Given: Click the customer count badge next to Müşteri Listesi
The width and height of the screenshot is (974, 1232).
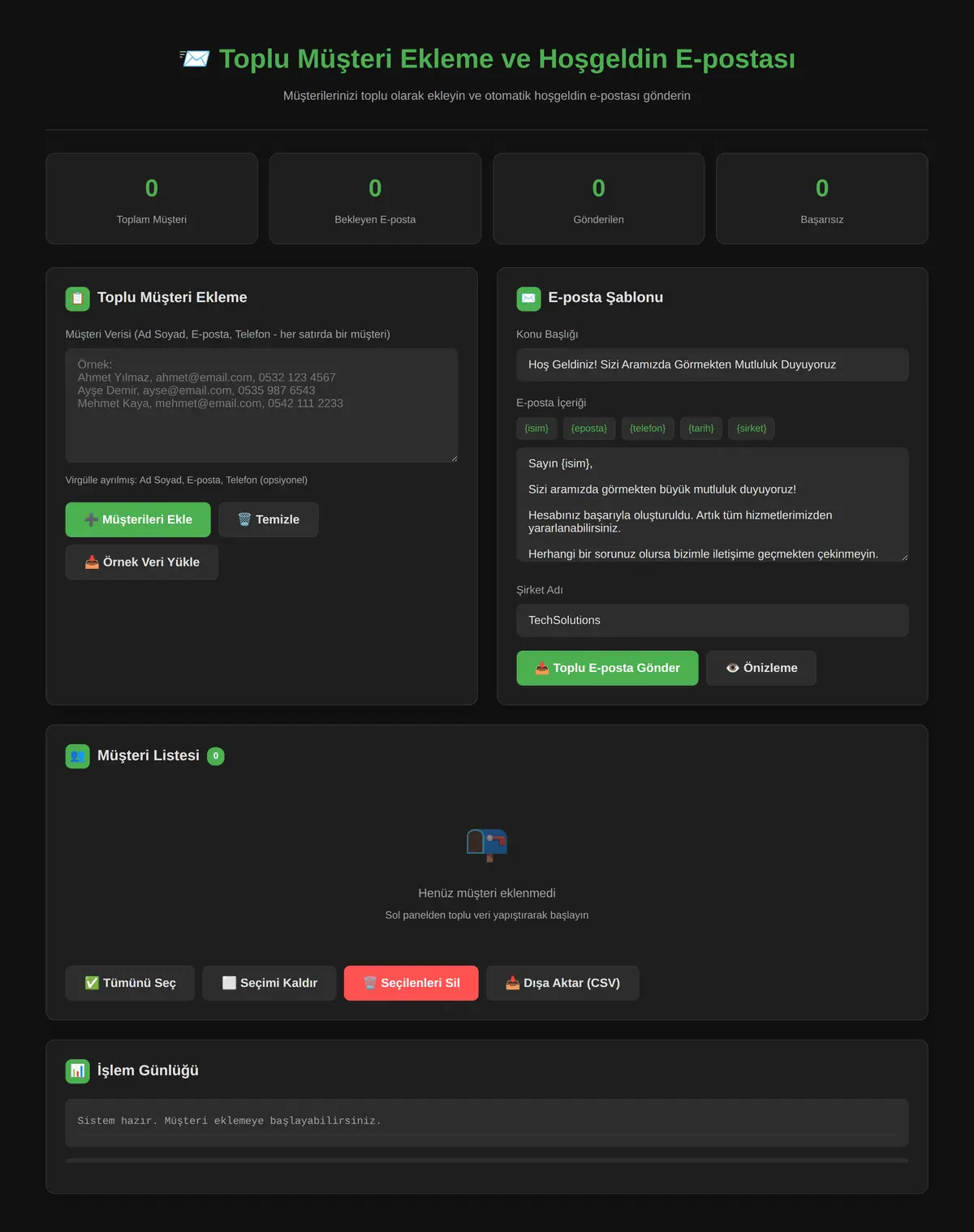Looking at the screenshot, I should coord(216,756).
